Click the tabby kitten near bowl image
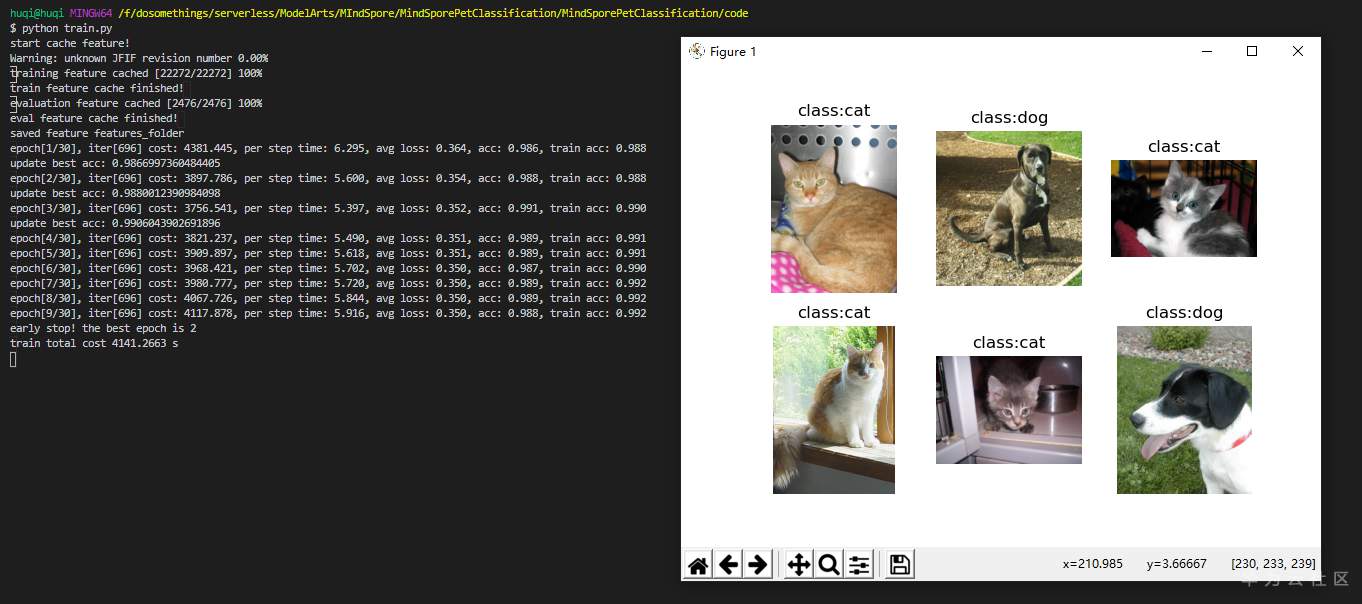This screenshot has height=604, width=1362. pyautogui.click(x=1009, y=410)
